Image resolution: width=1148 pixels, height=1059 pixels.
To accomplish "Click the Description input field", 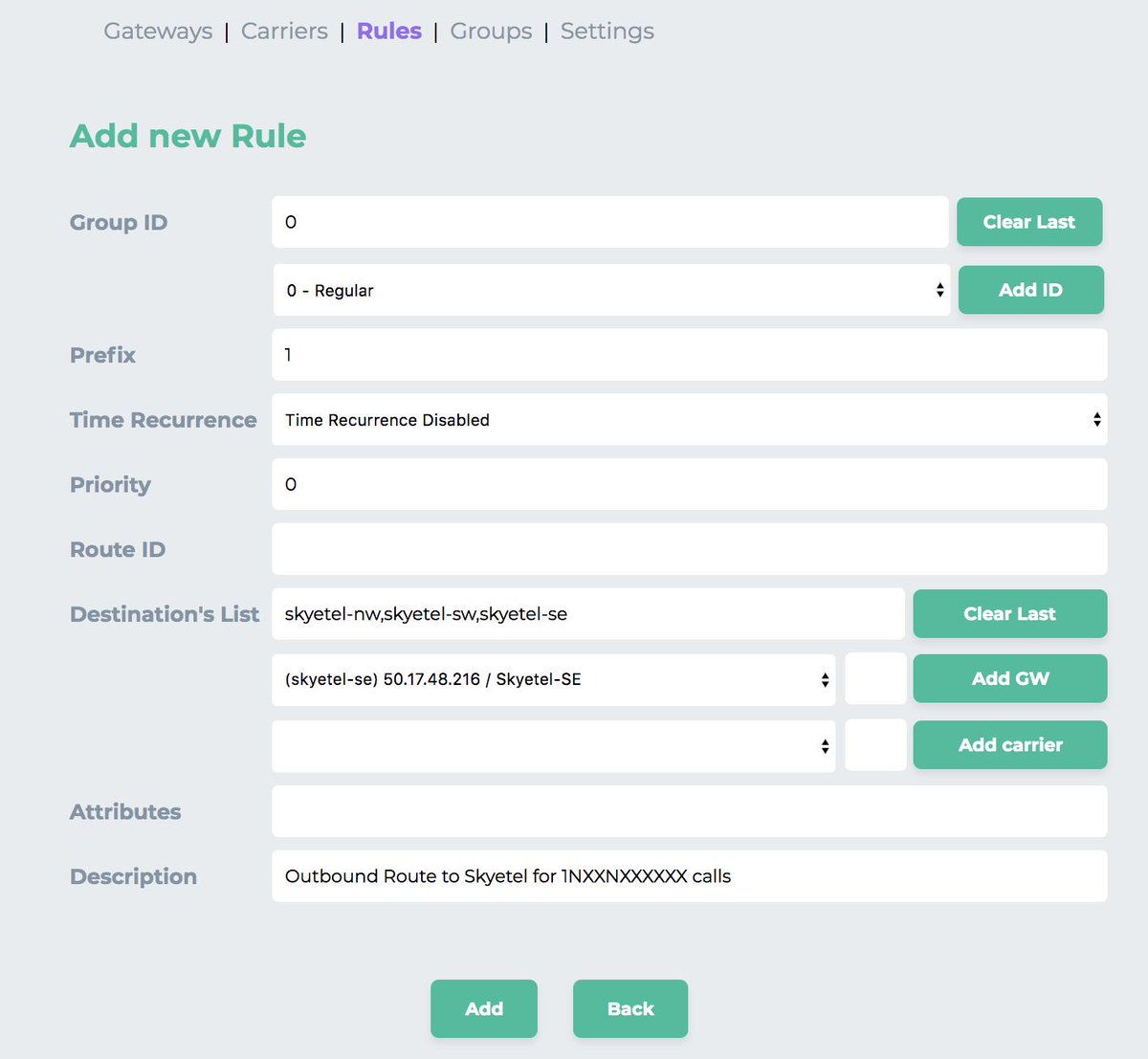I will 689,876.
